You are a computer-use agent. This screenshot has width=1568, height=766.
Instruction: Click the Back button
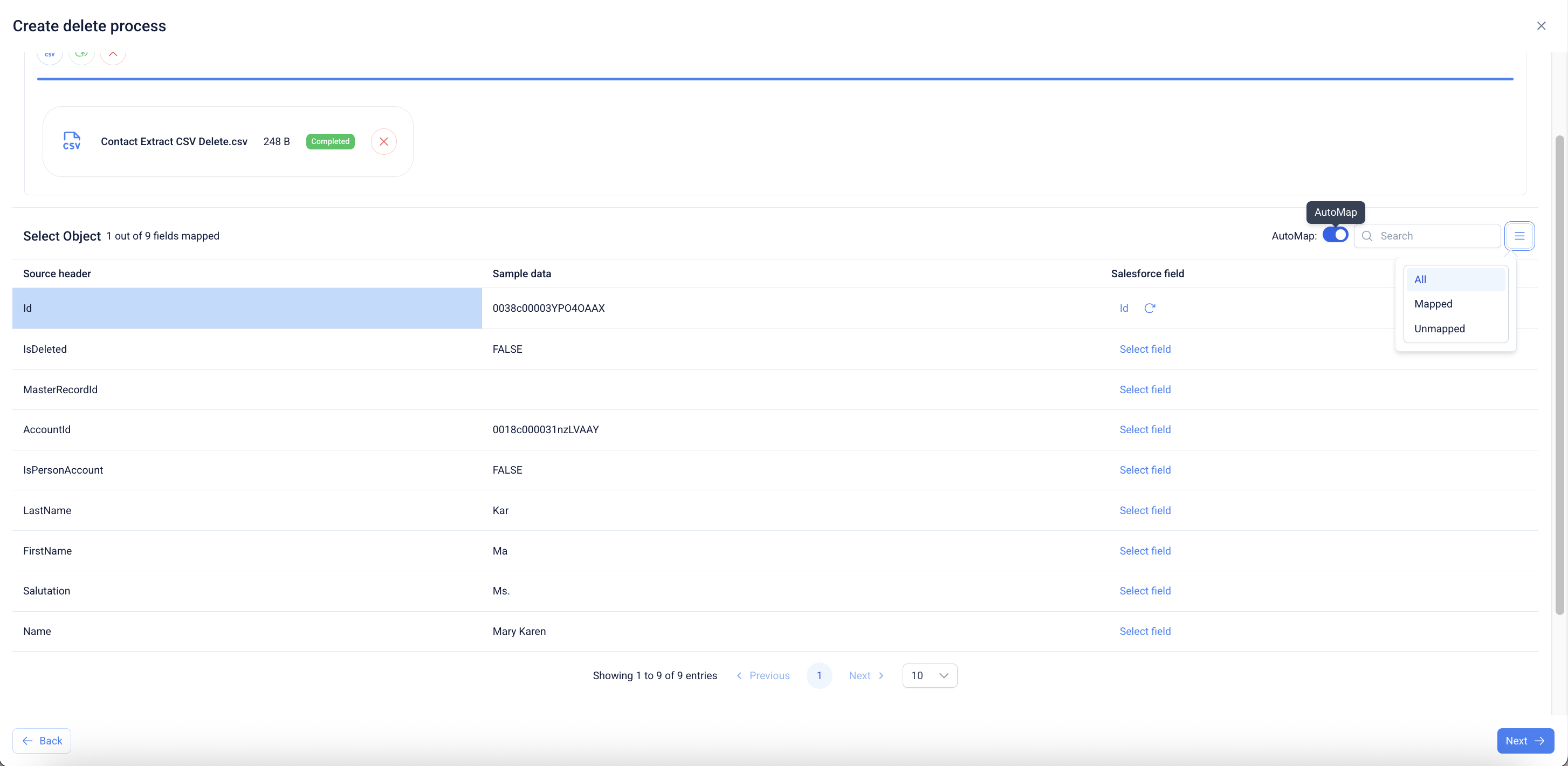[x=42, y=741]
